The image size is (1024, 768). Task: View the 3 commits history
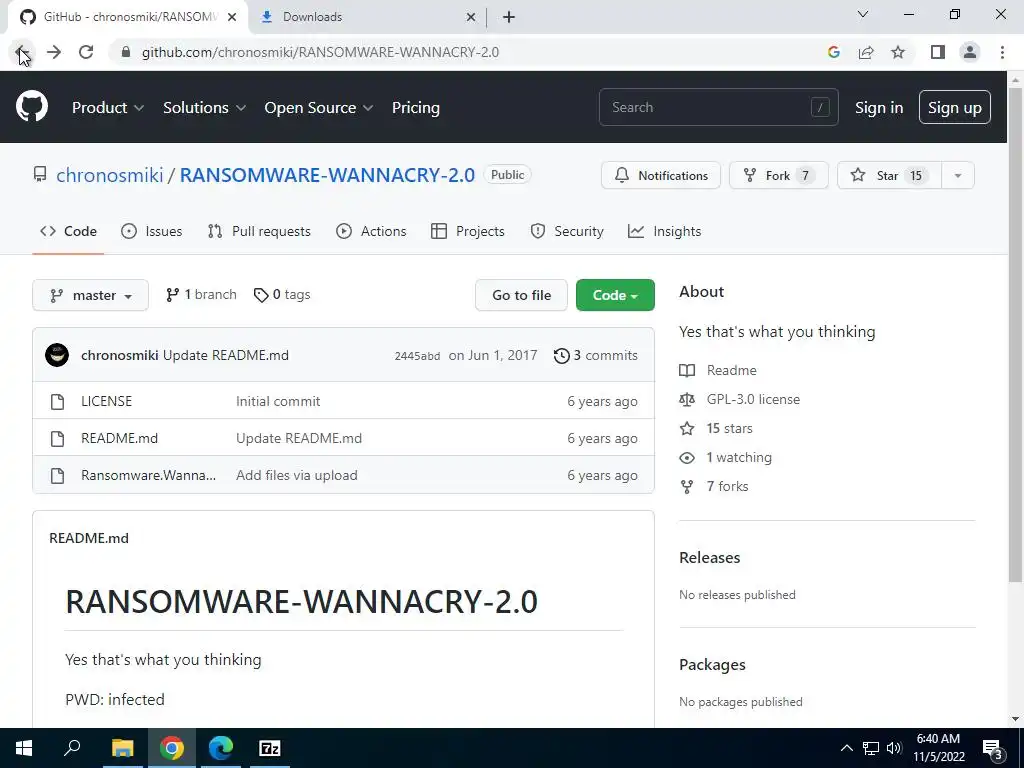pyautogui.click(x=596, y=355)
